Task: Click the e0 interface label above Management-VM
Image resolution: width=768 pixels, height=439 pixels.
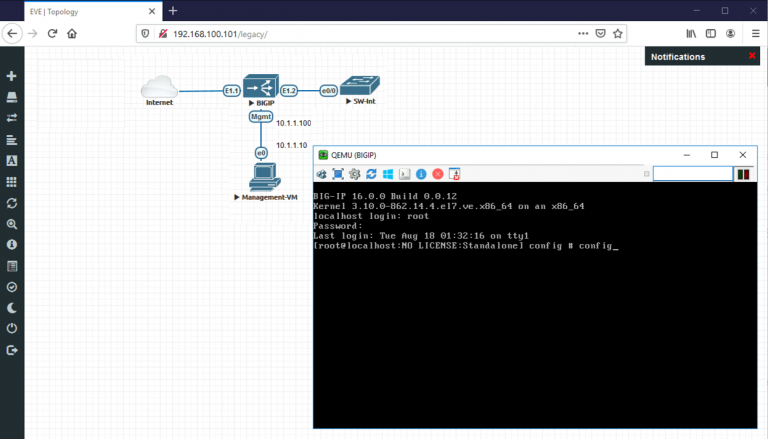Action: pyautogui.click(x=261, y=153)
